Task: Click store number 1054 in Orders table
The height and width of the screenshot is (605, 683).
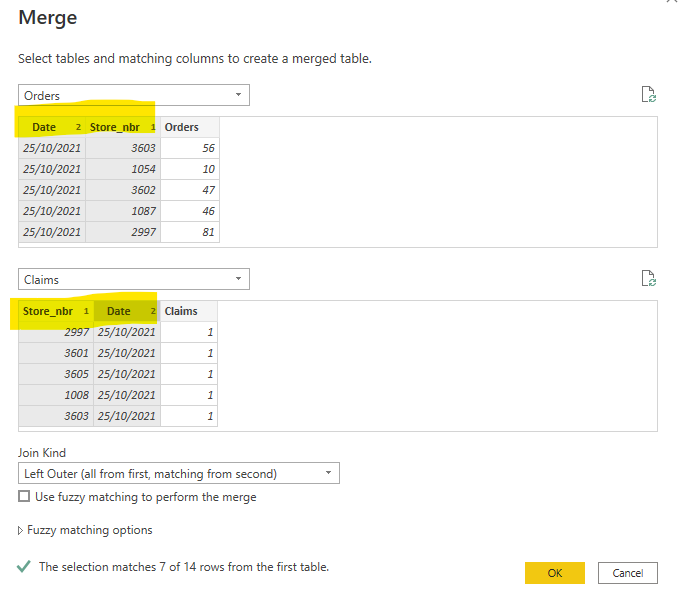Action: [123, 169]
